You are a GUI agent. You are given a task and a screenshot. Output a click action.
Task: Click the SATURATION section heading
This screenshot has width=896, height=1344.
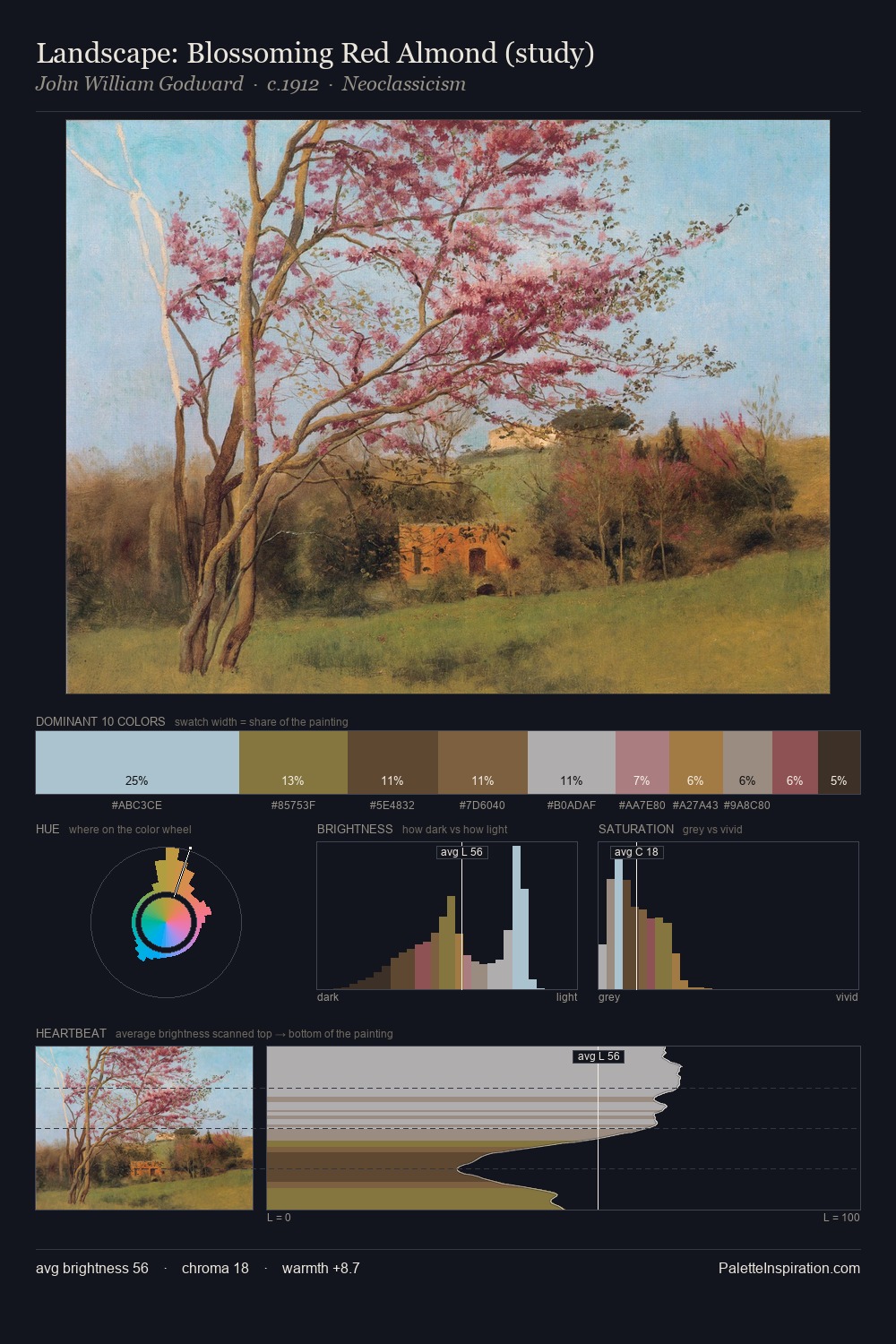636,829
